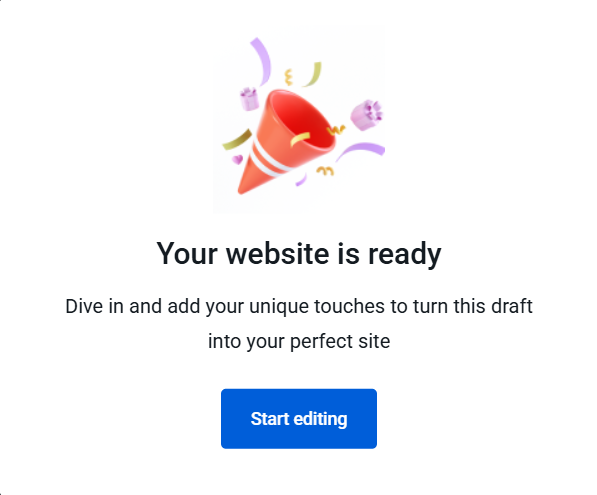Click the white stripes on the cone
The height and width of the screenshot is (495, 597).
tap(267, 161)
